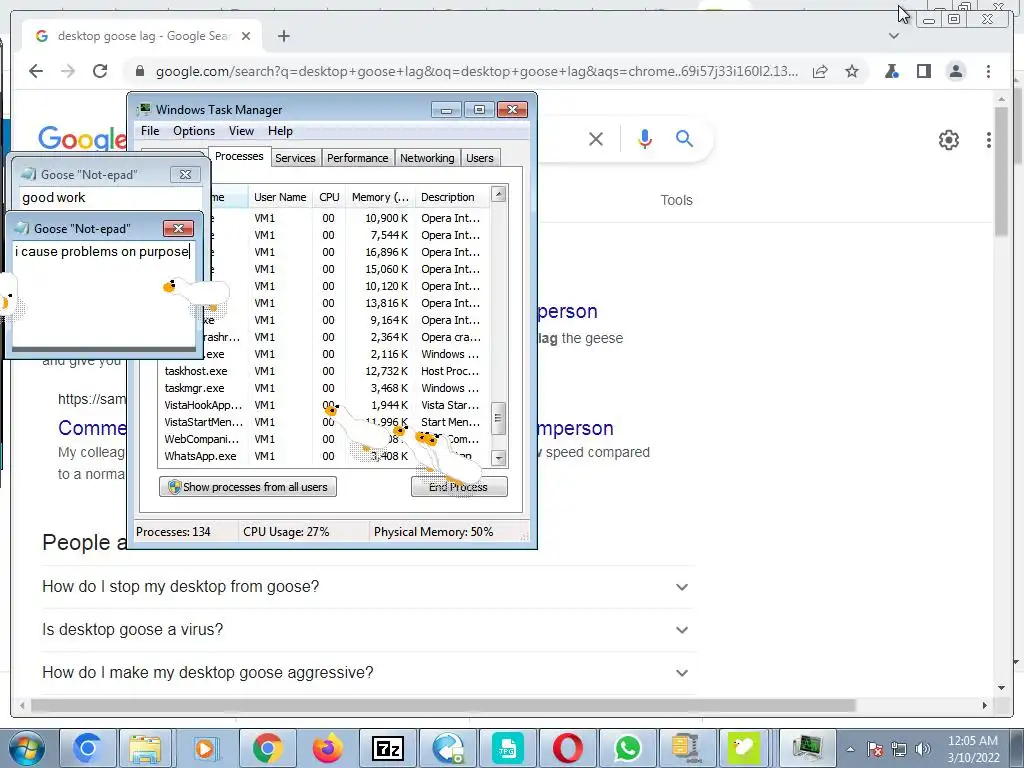Click the Chrome page horizontal scrollbar
This screenshot has width=1024, height=768.
pos(443,705)
